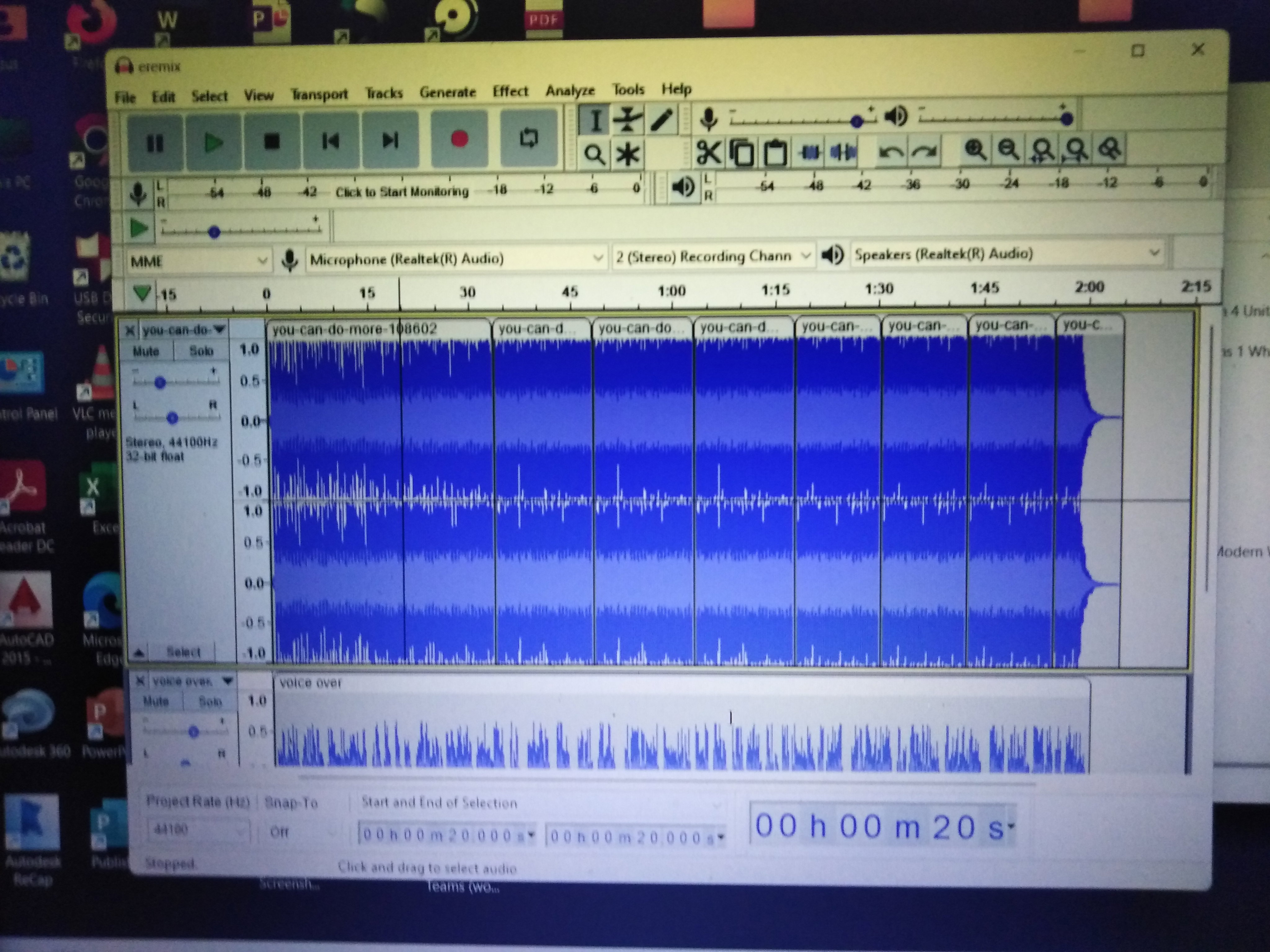Image resolution: width=1270 pixels, height=952 pixels.
Task: Start playback with the large Play button
Action: [214, 142]
